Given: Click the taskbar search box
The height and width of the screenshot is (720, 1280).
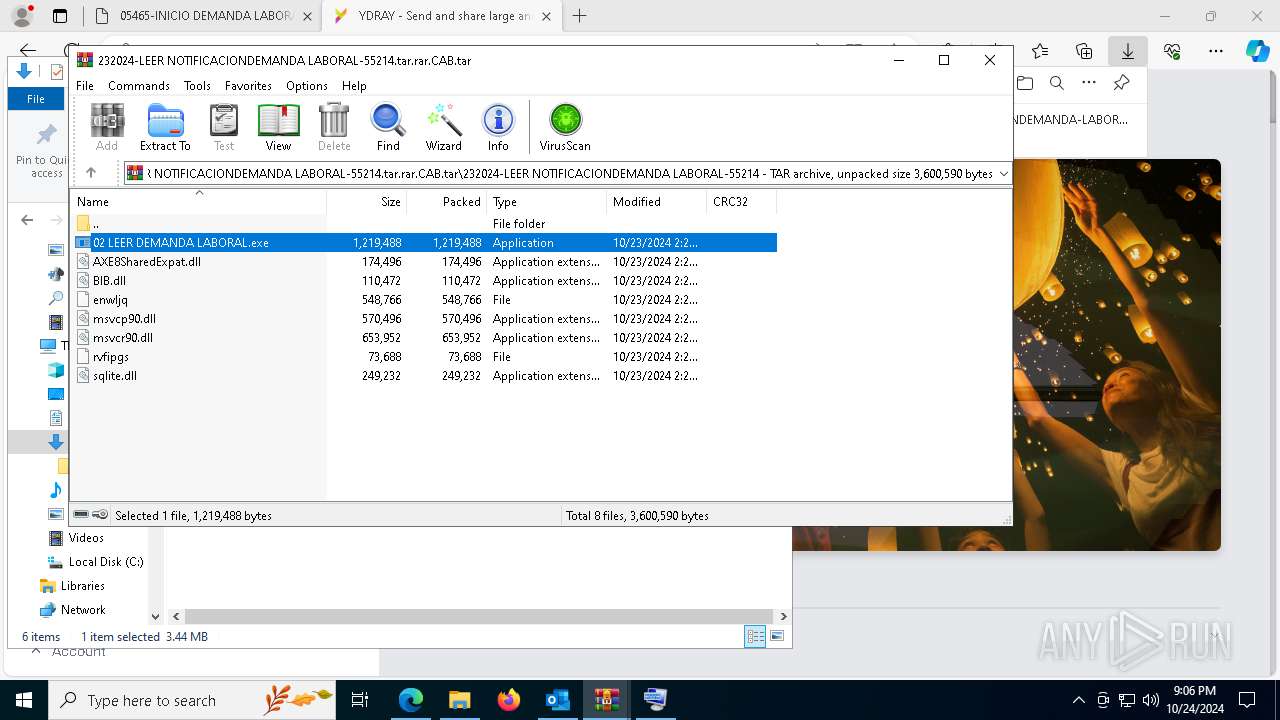Looking at the screenshot, I should [x=194, y=700].
